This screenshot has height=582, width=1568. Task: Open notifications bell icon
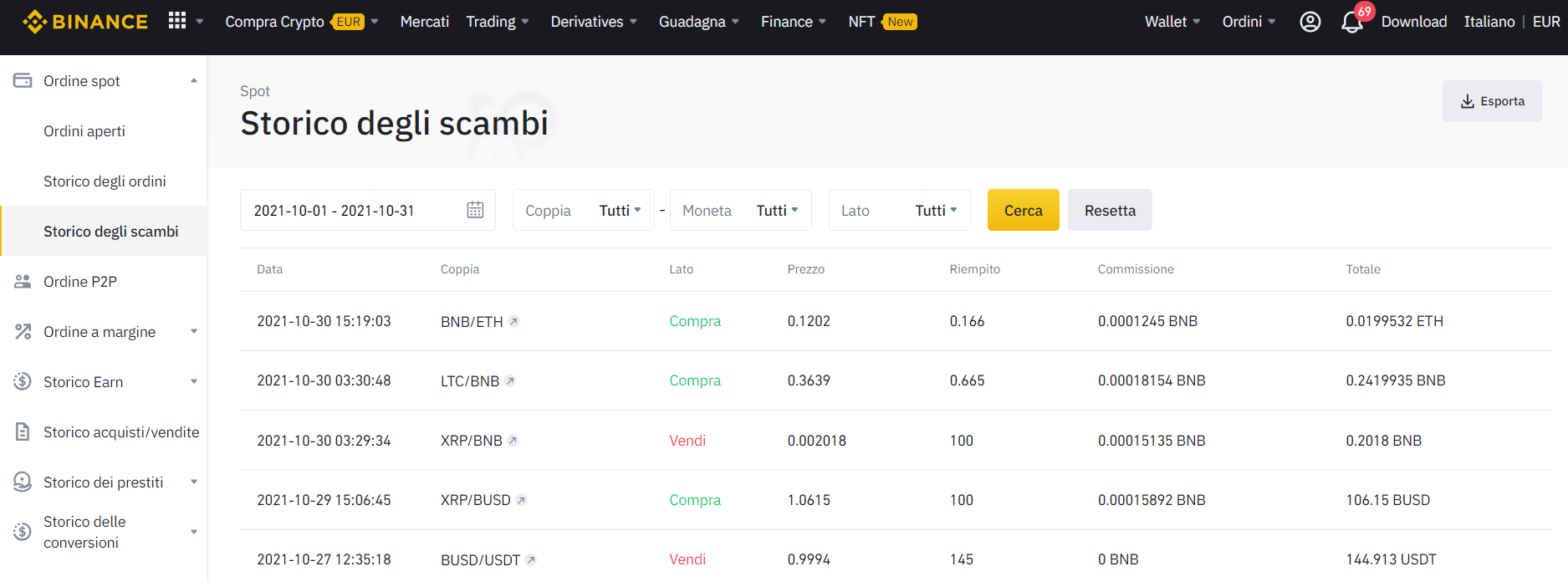(1351, 23)
